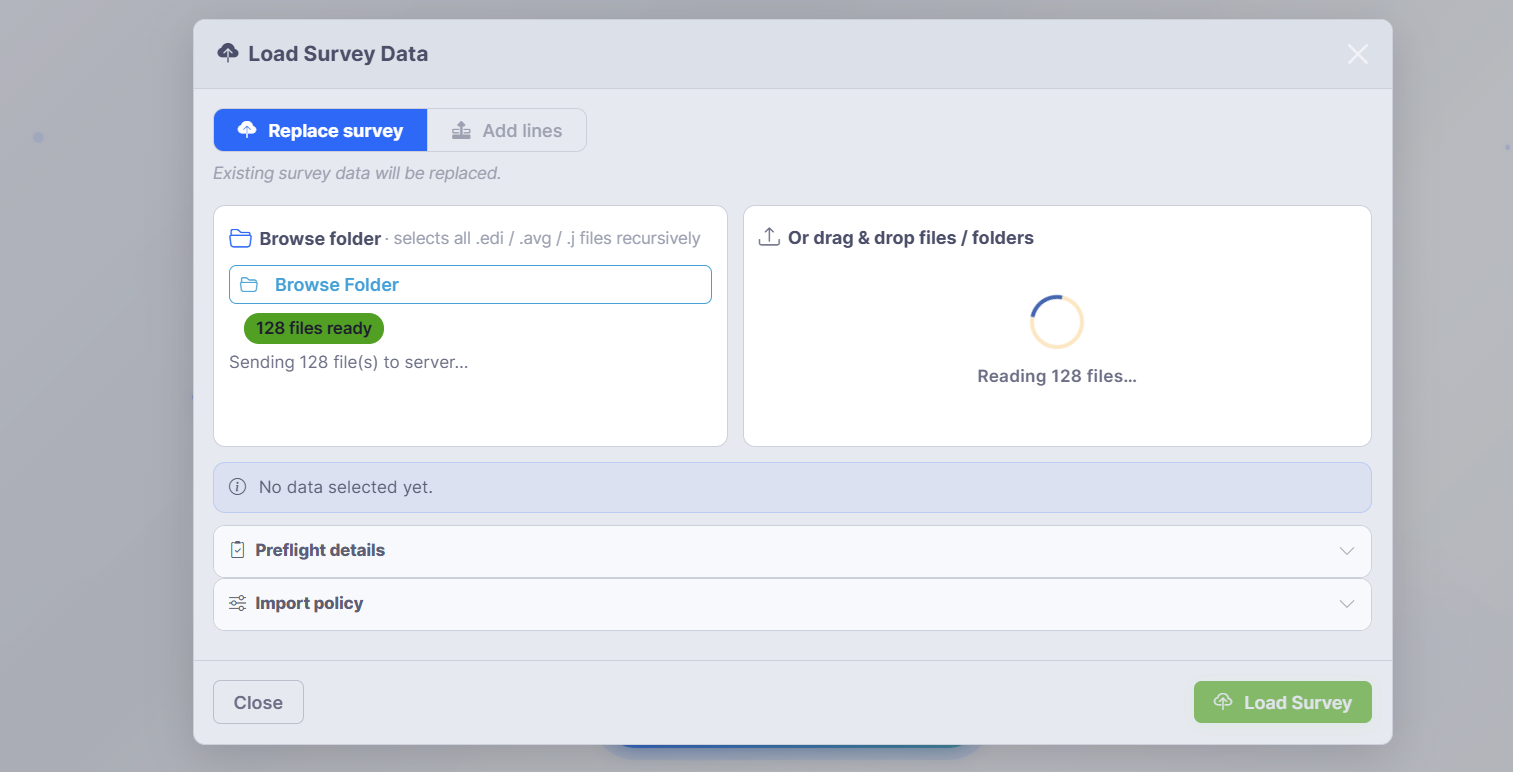1513x772 pixels.
Task: Click the cloud icon in Replace survey tab
Action: pyautogui.click(x=247, y=130)
